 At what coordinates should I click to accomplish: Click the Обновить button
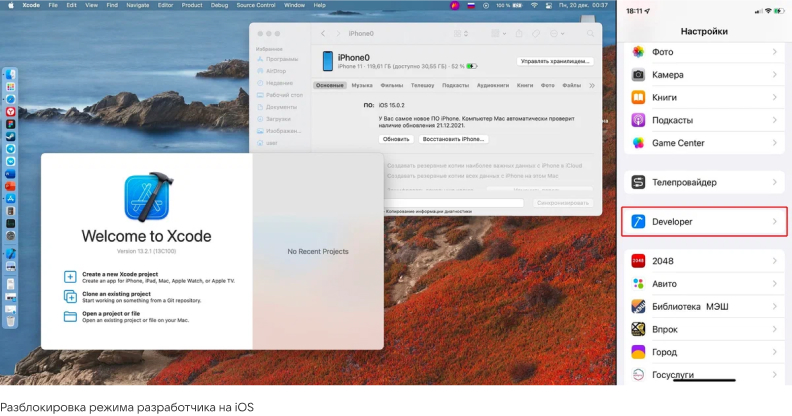(396, 139)
